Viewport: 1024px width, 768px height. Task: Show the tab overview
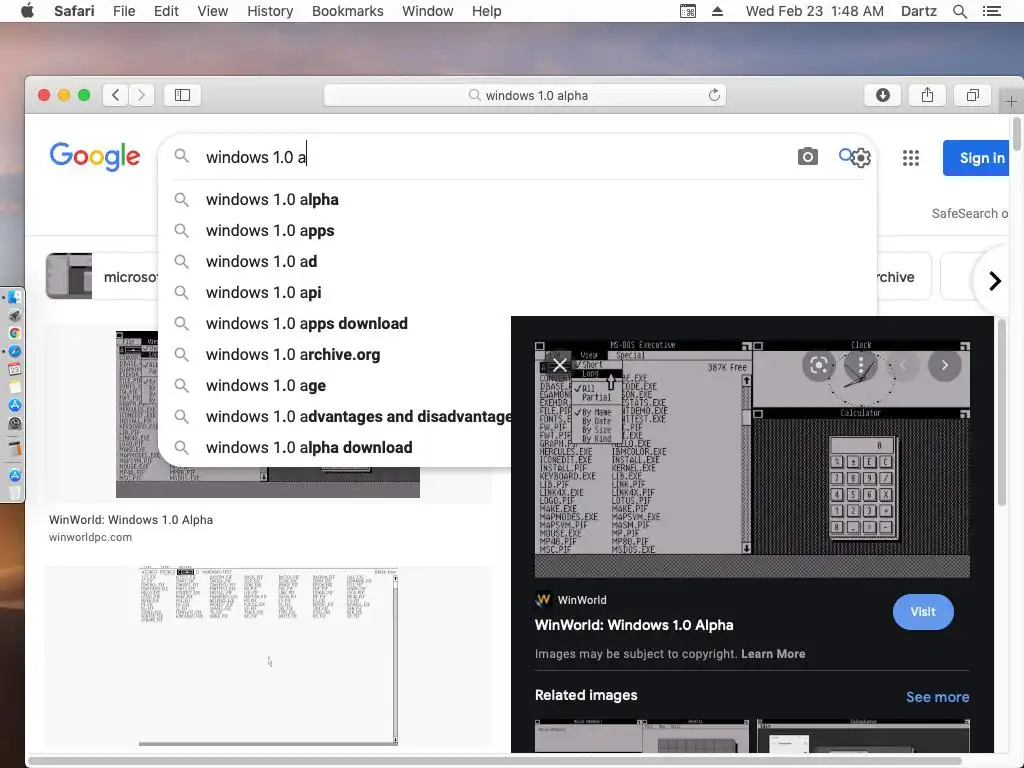pos(972,95)
